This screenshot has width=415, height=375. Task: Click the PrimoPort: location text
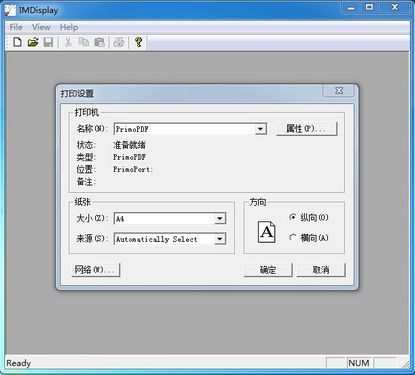pyautogui.click(x=133, y=169)
